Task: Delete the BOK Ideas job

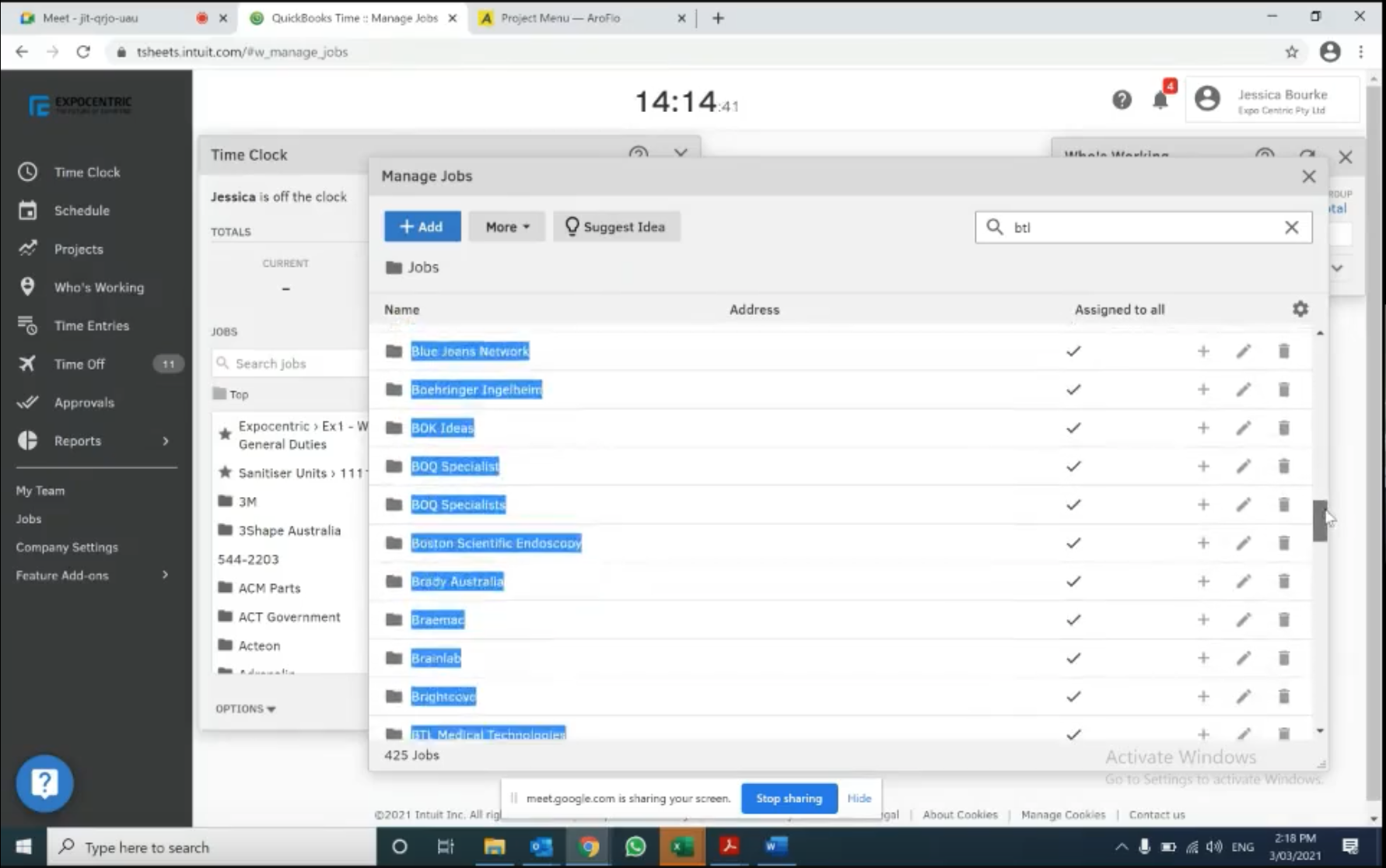Action: click(x=1284, y=428)
